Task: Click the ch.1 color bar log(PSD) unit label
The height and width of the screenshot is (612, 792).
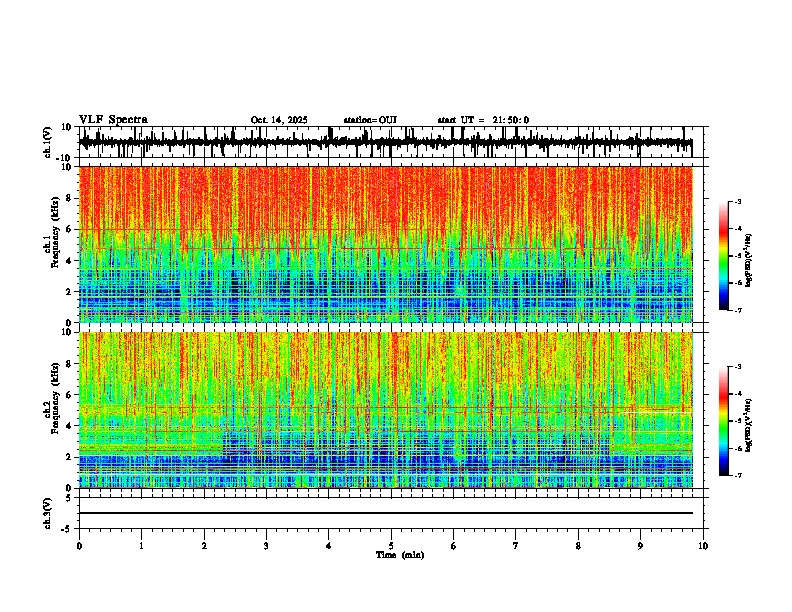Action: tap(749, 261)
